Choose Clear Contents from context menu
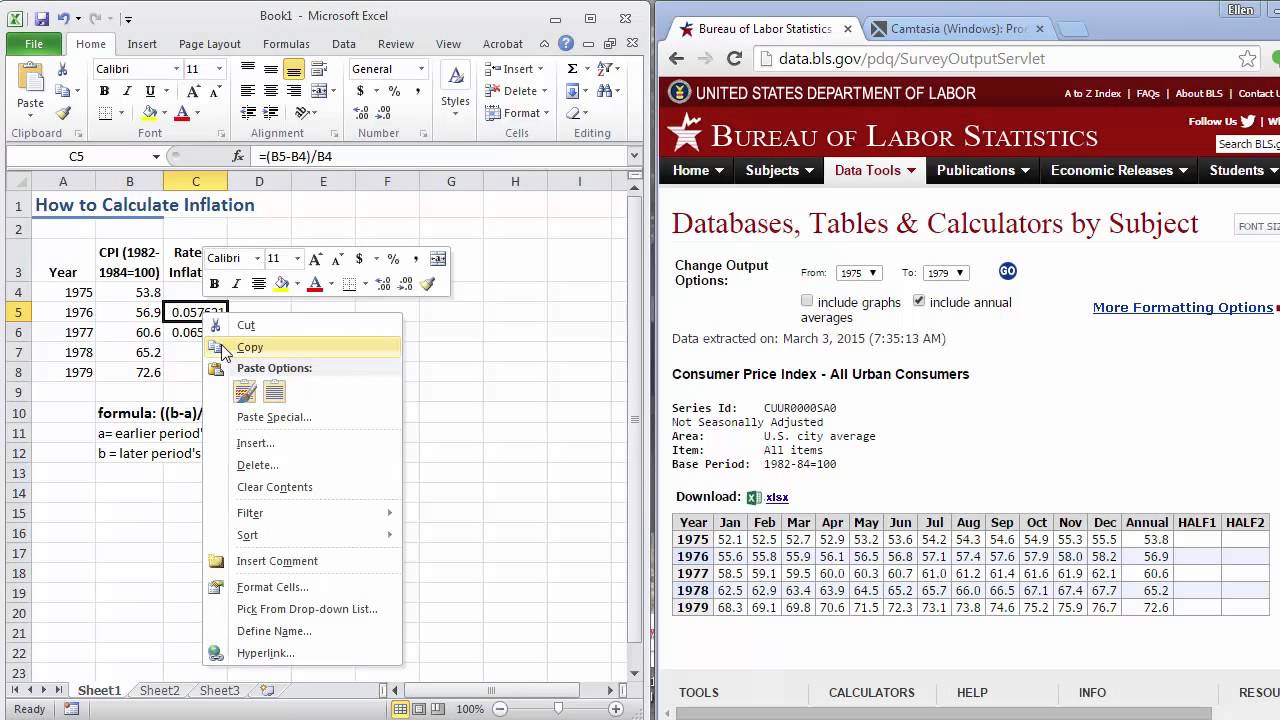This screenshot has height=720, width=1280. tap(302, 487)
